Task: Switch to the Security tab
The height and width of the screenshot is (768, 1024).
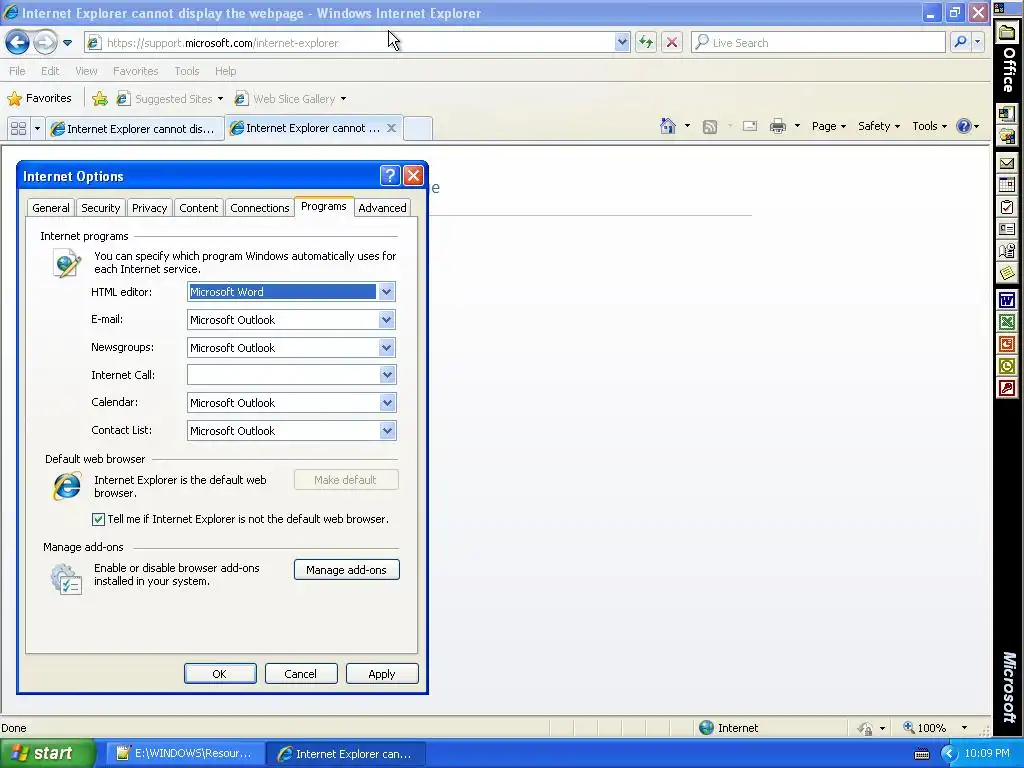Action: click(101, 208)
